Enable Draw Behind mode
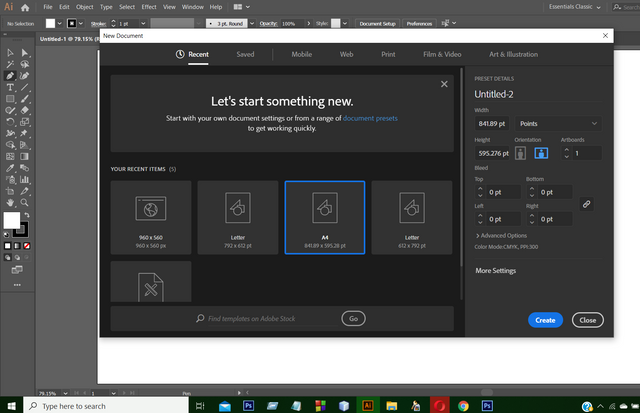 tap(17, 258)
